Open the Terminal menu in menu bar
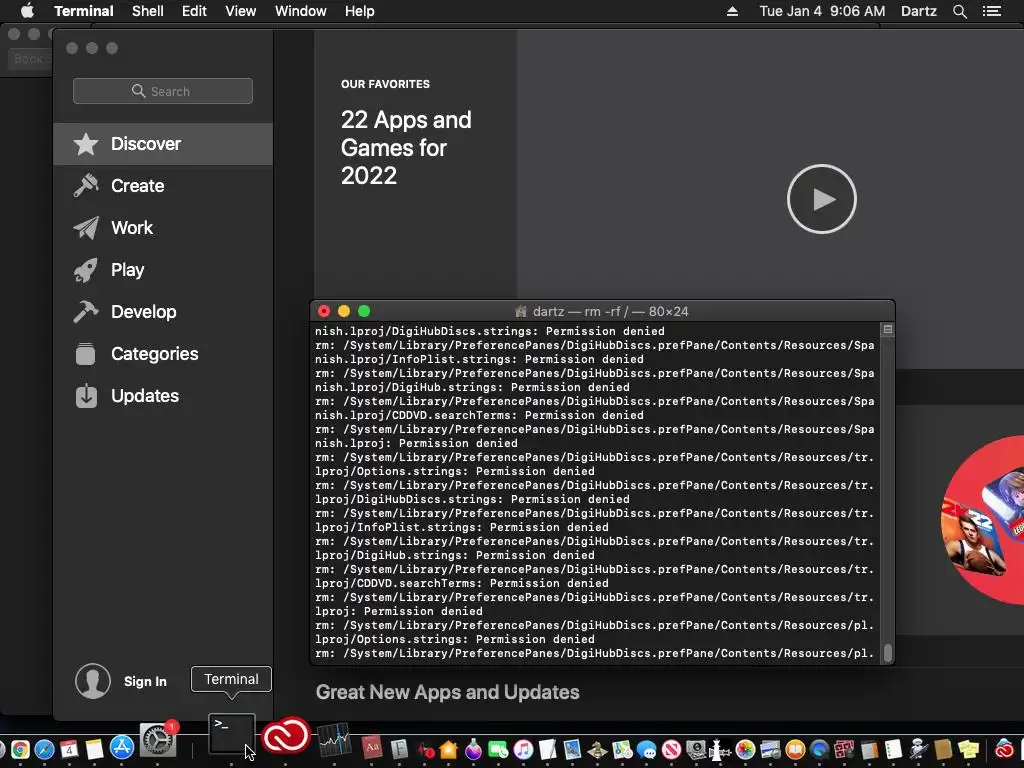This screenshot has width=1024, height=768. point(84,11)
